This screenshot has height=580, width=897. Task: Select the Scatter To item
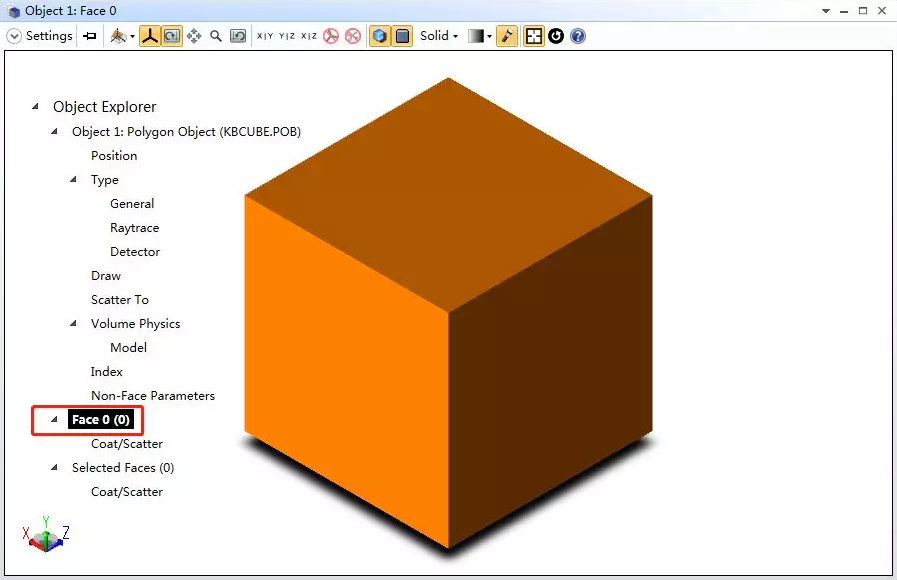point(120,300)
